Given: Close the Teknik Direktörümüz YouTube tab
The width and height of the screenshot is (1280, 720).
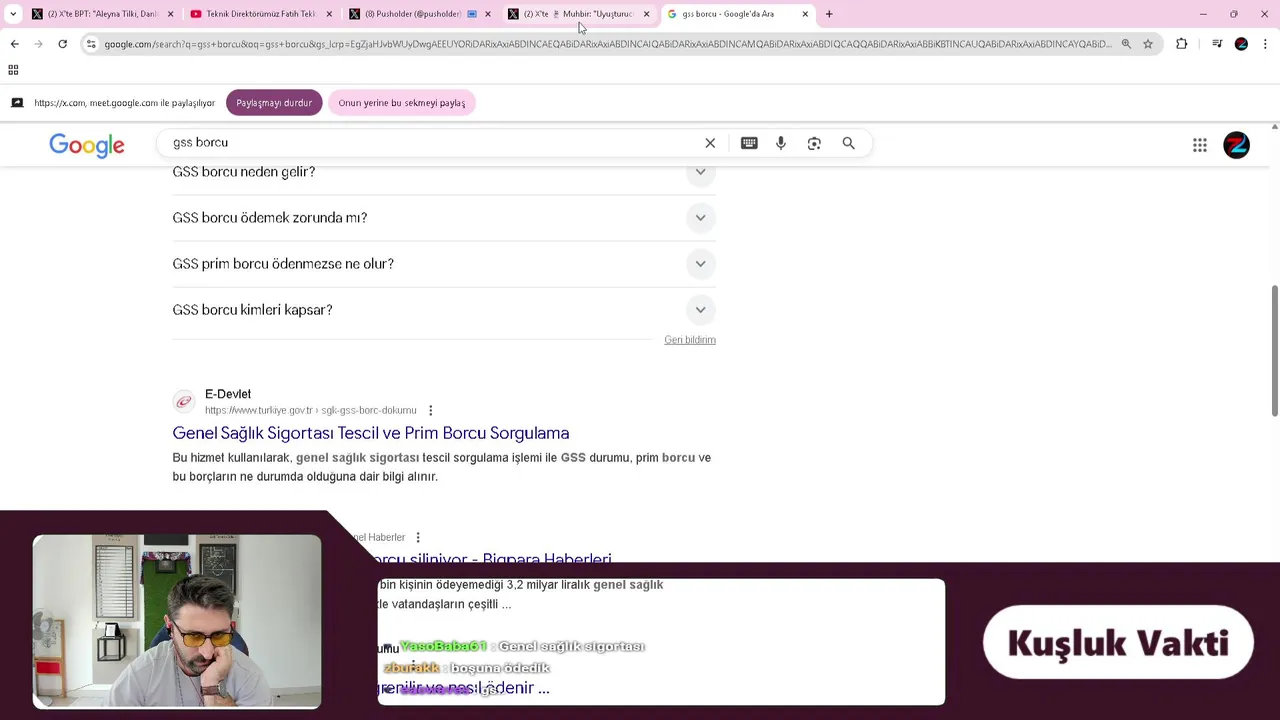Looking at the screenshot, I should point(329,14).
